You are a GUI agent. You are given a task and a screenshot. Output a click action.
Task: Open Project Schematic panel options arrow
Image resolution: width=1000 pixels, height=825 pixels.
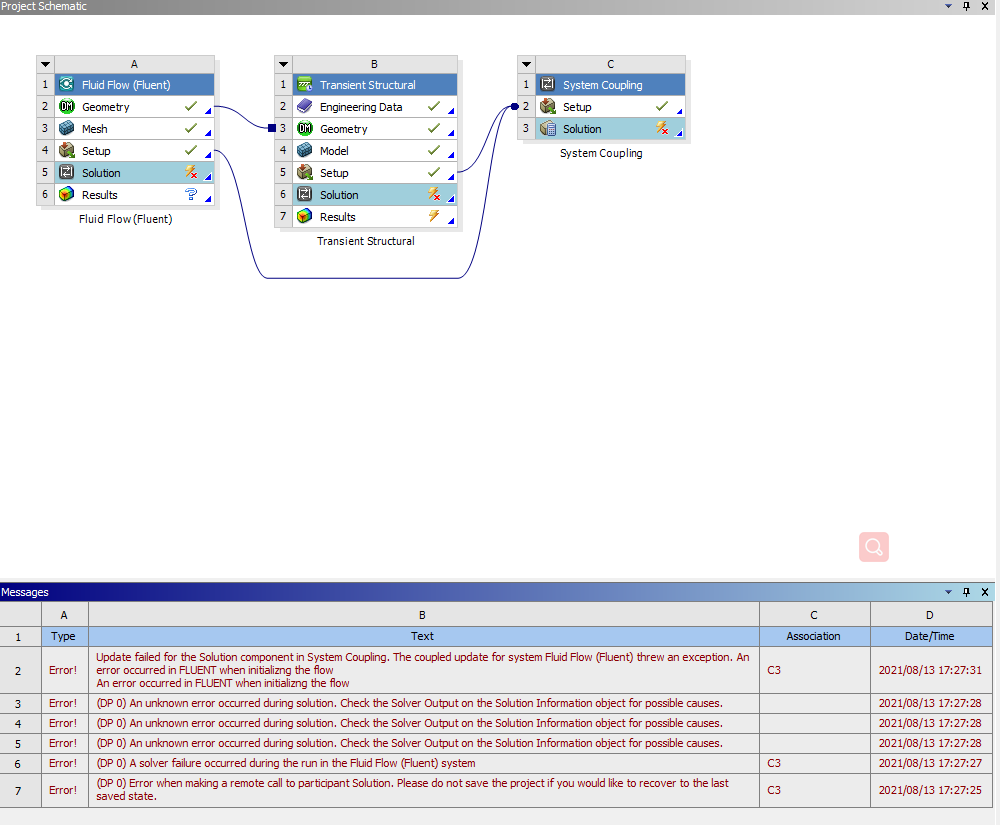click(x=948, y=6)
